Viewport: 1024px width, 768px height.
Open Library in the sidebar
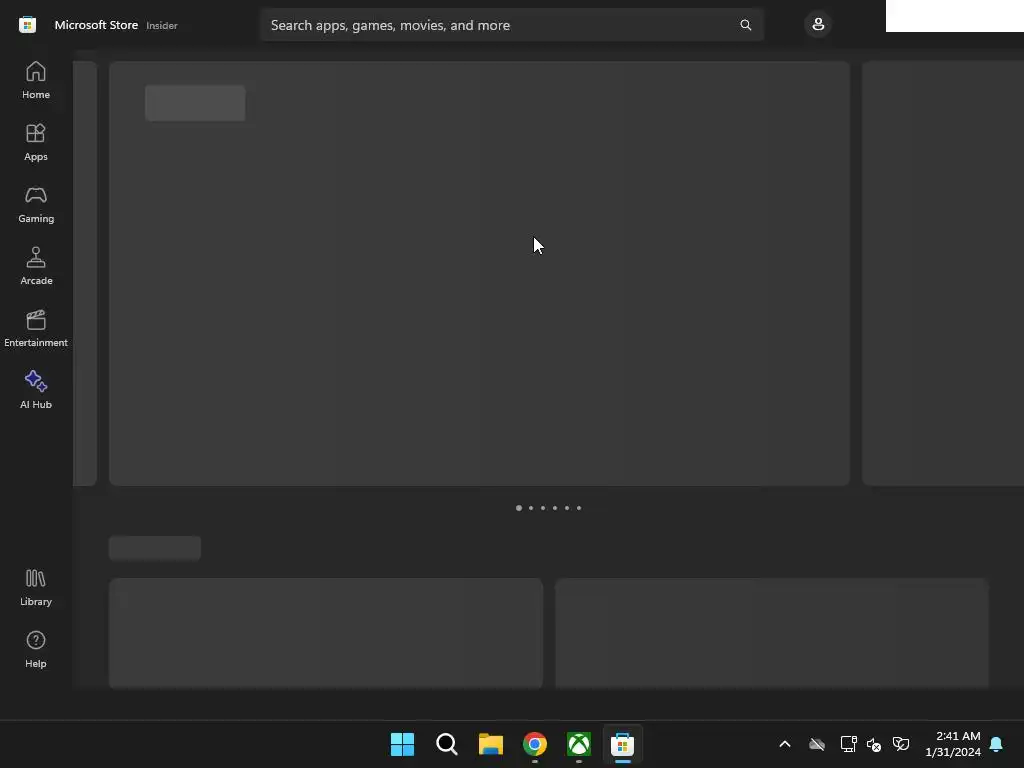point(36,588)
